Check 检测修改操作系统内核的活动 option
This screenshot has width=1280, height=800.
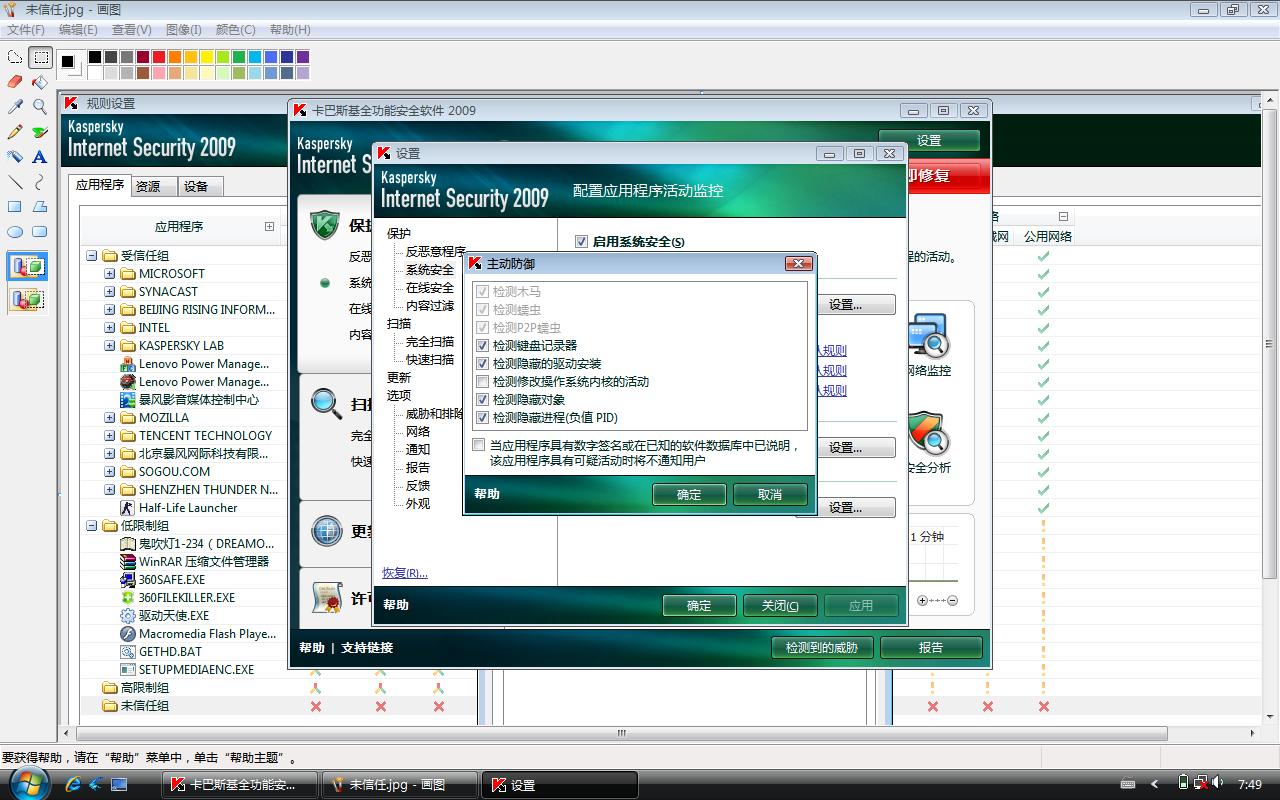point(484,382)
